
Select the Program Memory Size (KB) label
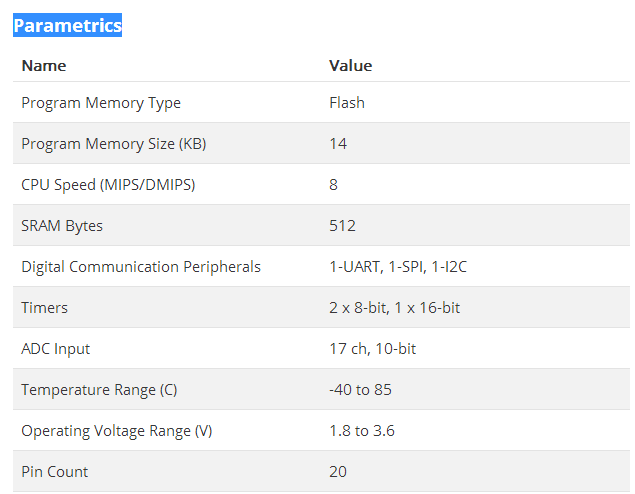tap(114, 144)
